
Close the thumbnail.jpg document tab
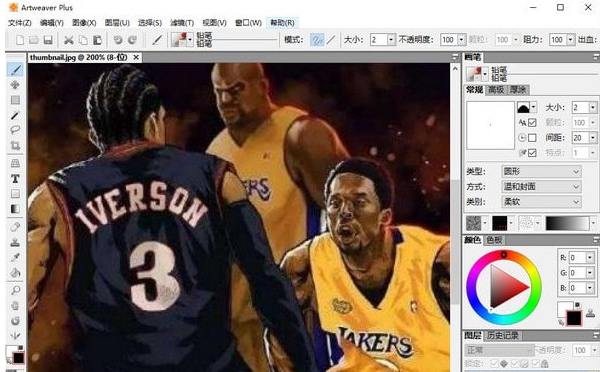point(136,57)
